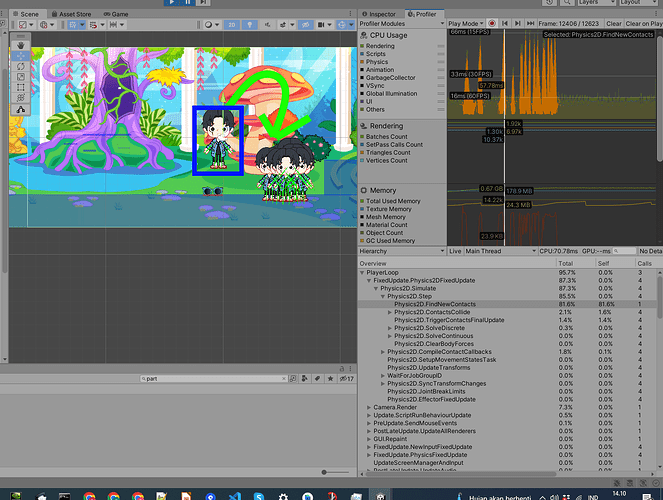Open the Gizmos dropdown arrow
Screen dimensions: 663x500
point(351,25)
